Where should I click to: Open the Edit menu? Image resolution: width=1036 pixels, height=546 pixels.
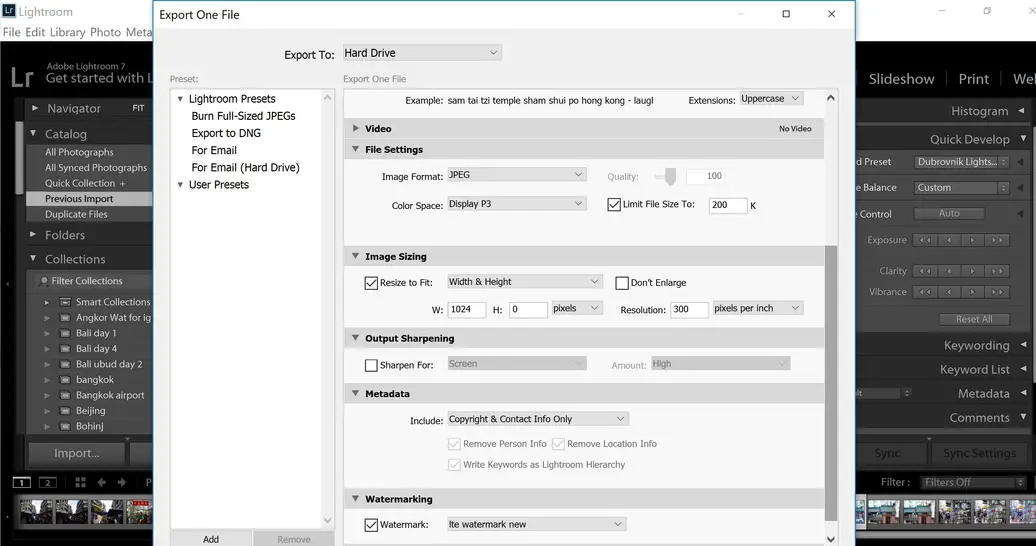(x=35, y=32)
